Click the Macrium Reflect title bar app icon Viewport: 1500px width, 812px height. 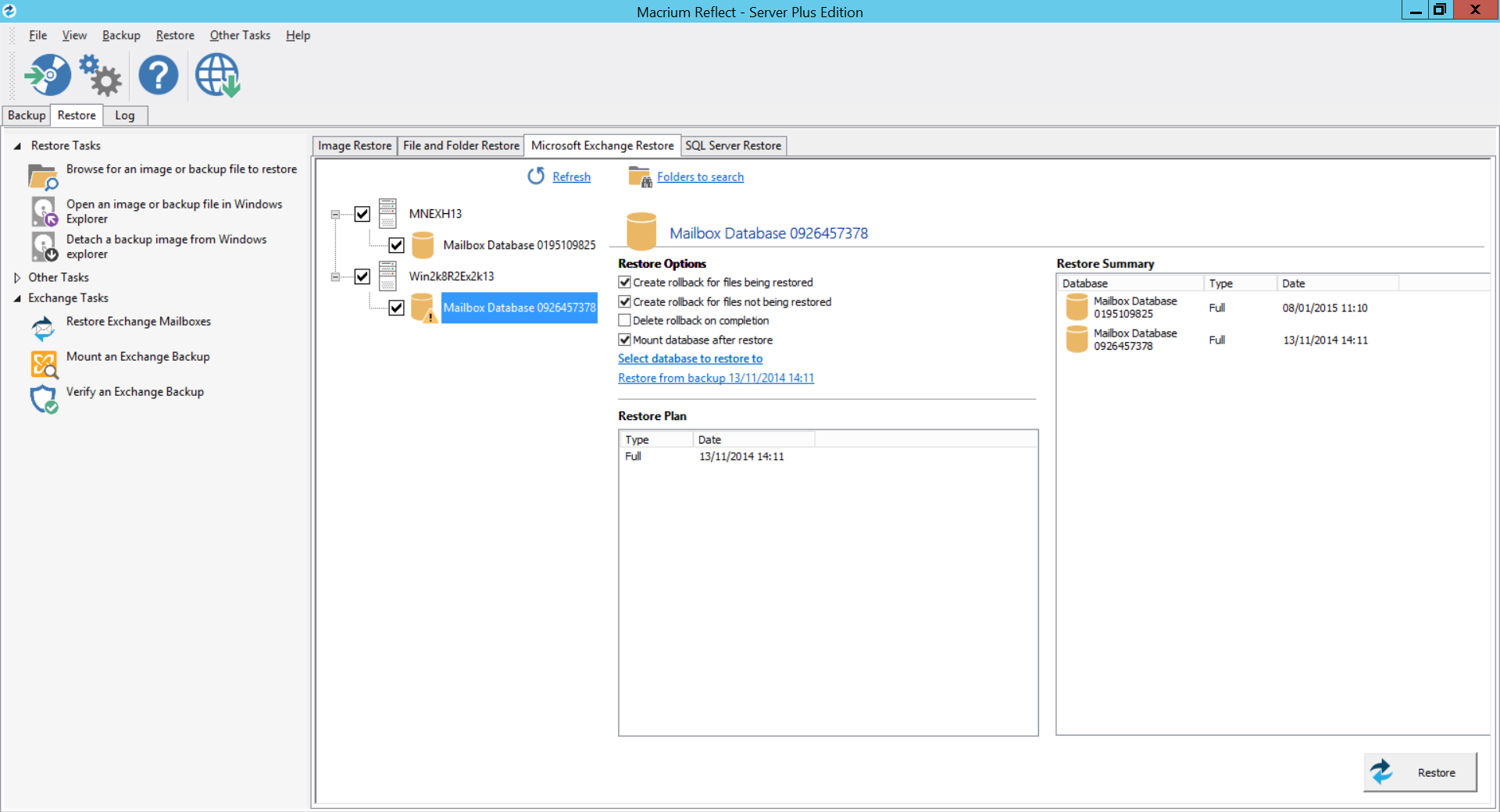click(9, 10)
